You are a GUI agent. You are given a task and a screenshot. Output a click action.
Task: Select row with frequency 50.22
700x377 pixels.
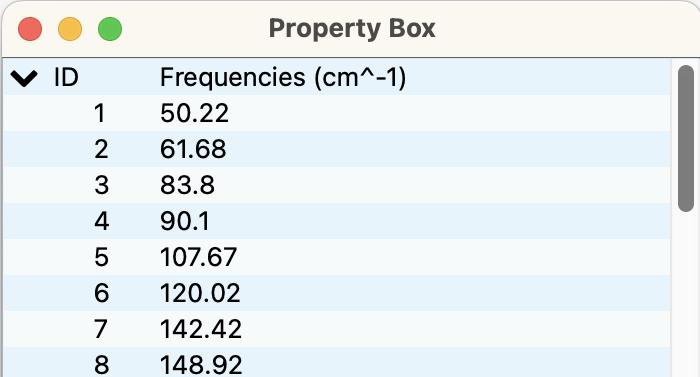click(337, 113)
